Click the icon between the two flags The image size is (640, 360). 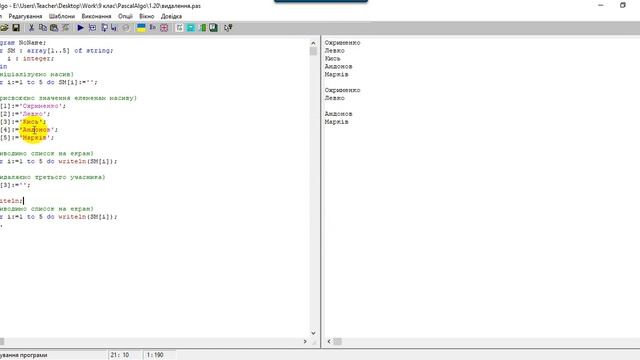coord(153,28)
